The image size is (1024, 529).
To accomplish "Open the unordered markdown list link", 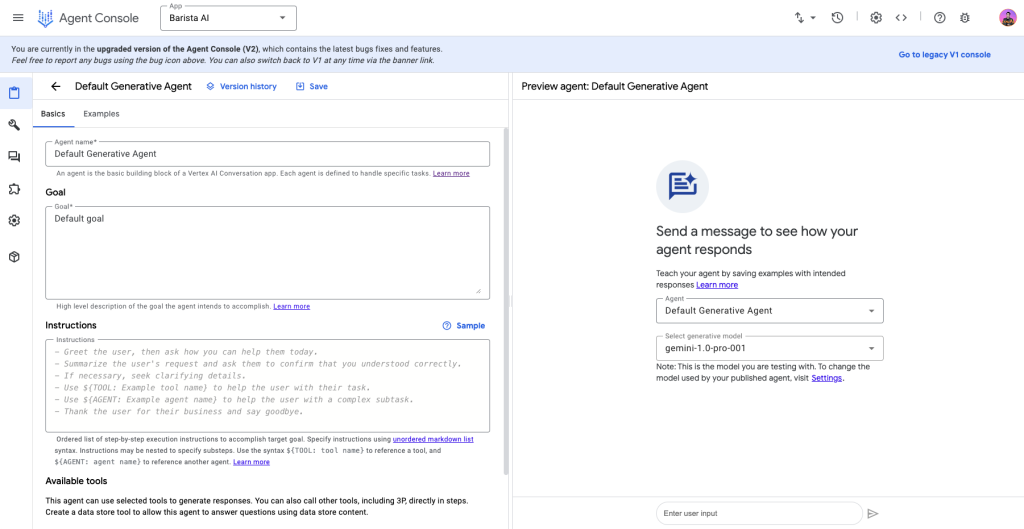I will [x=433, y=440].
